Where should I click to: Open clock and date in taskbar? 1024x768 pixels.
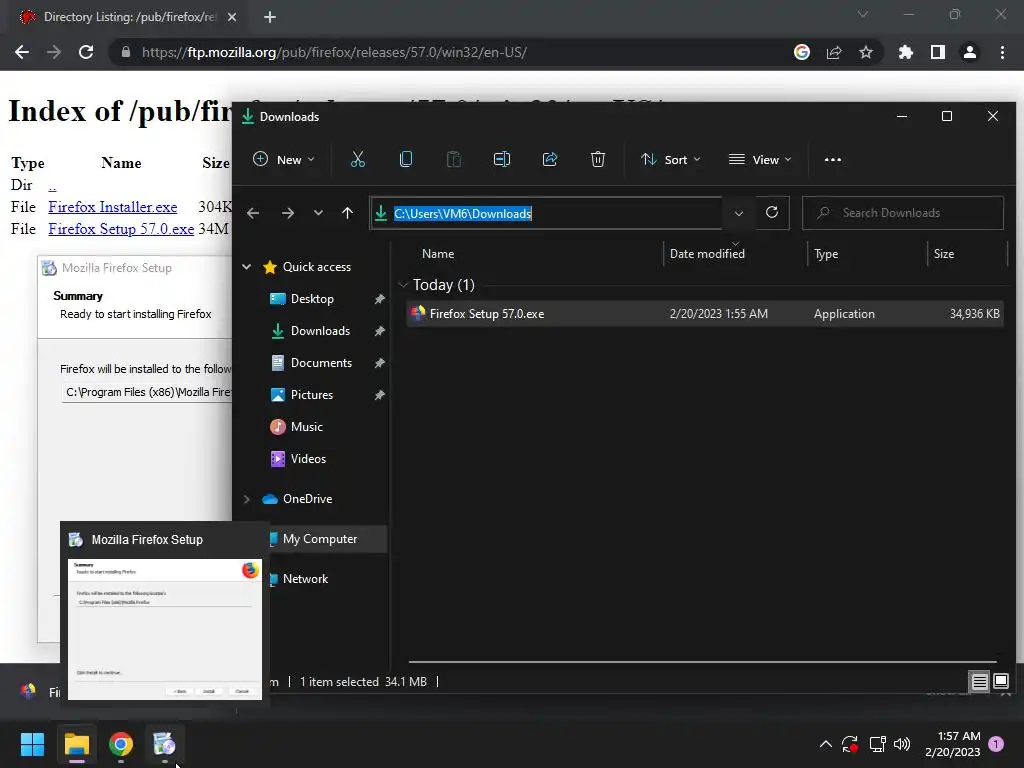click(x=953, y=744)
